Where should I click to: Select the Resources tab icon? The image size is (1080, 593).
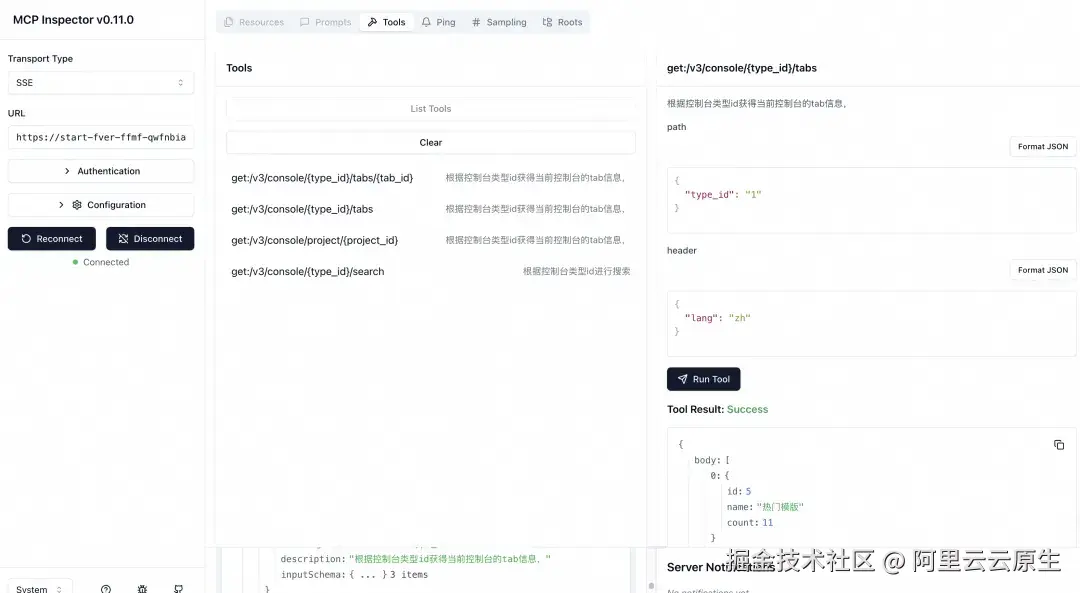[x=230, y=21]
